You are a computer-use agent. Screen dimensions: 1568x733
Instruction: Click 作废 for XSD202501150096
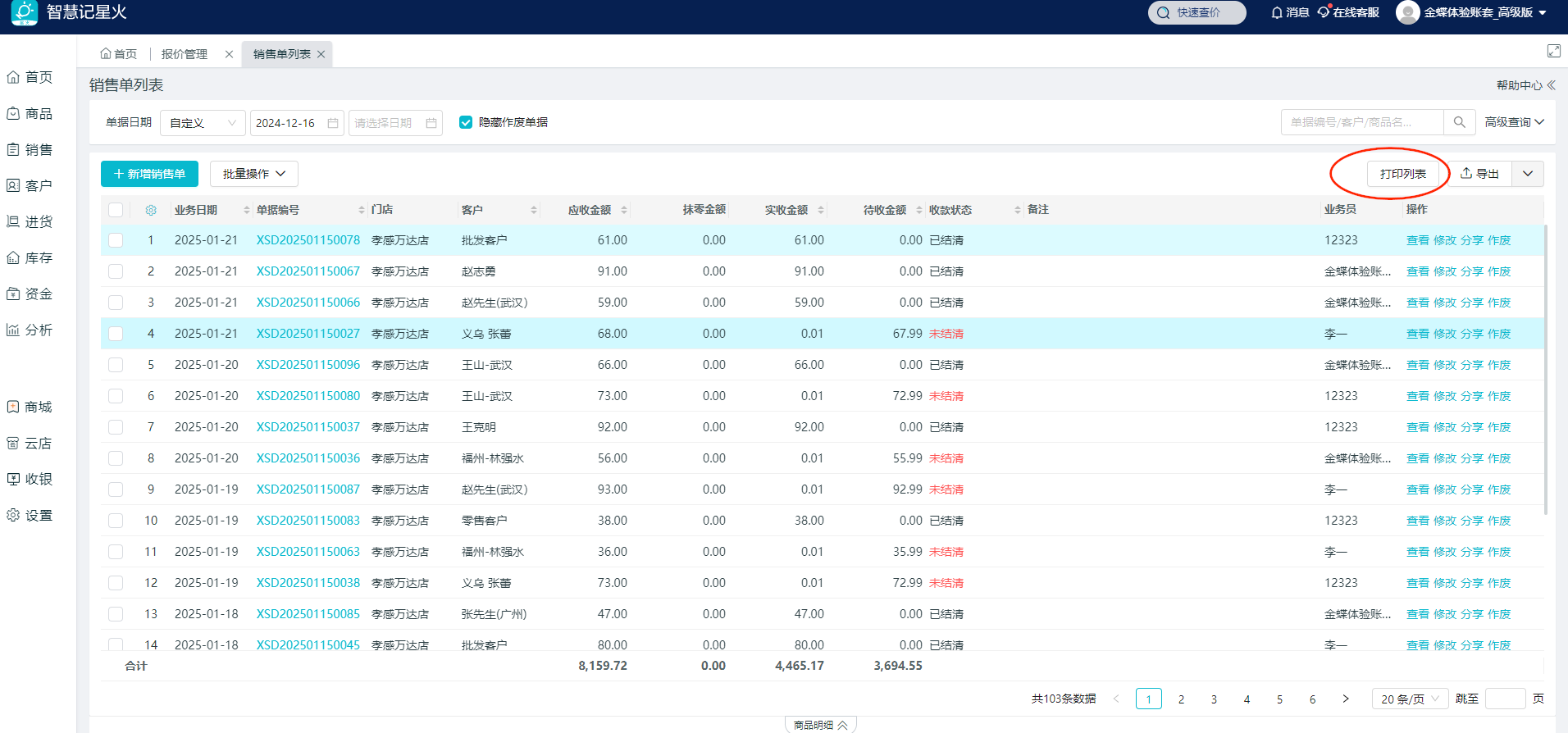tap(1499, 365)
